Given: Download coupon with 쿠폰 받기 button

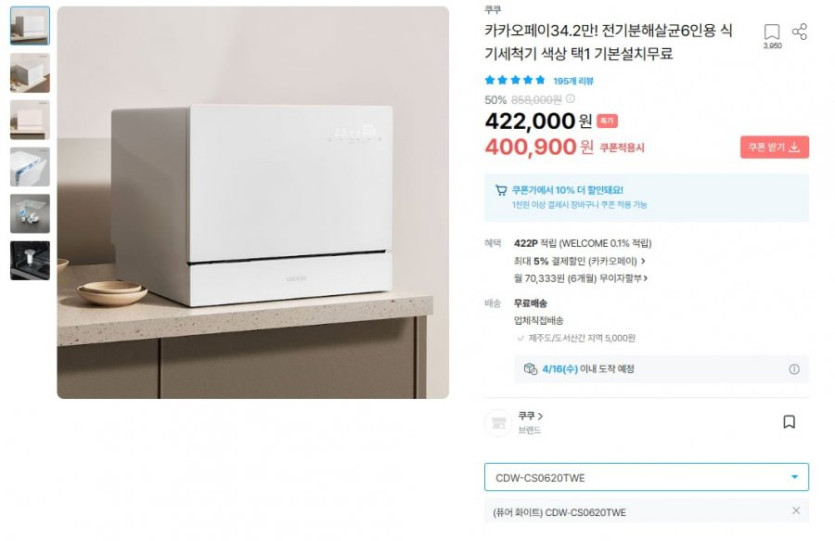Looking at the screenshot, I should point(774,147).
